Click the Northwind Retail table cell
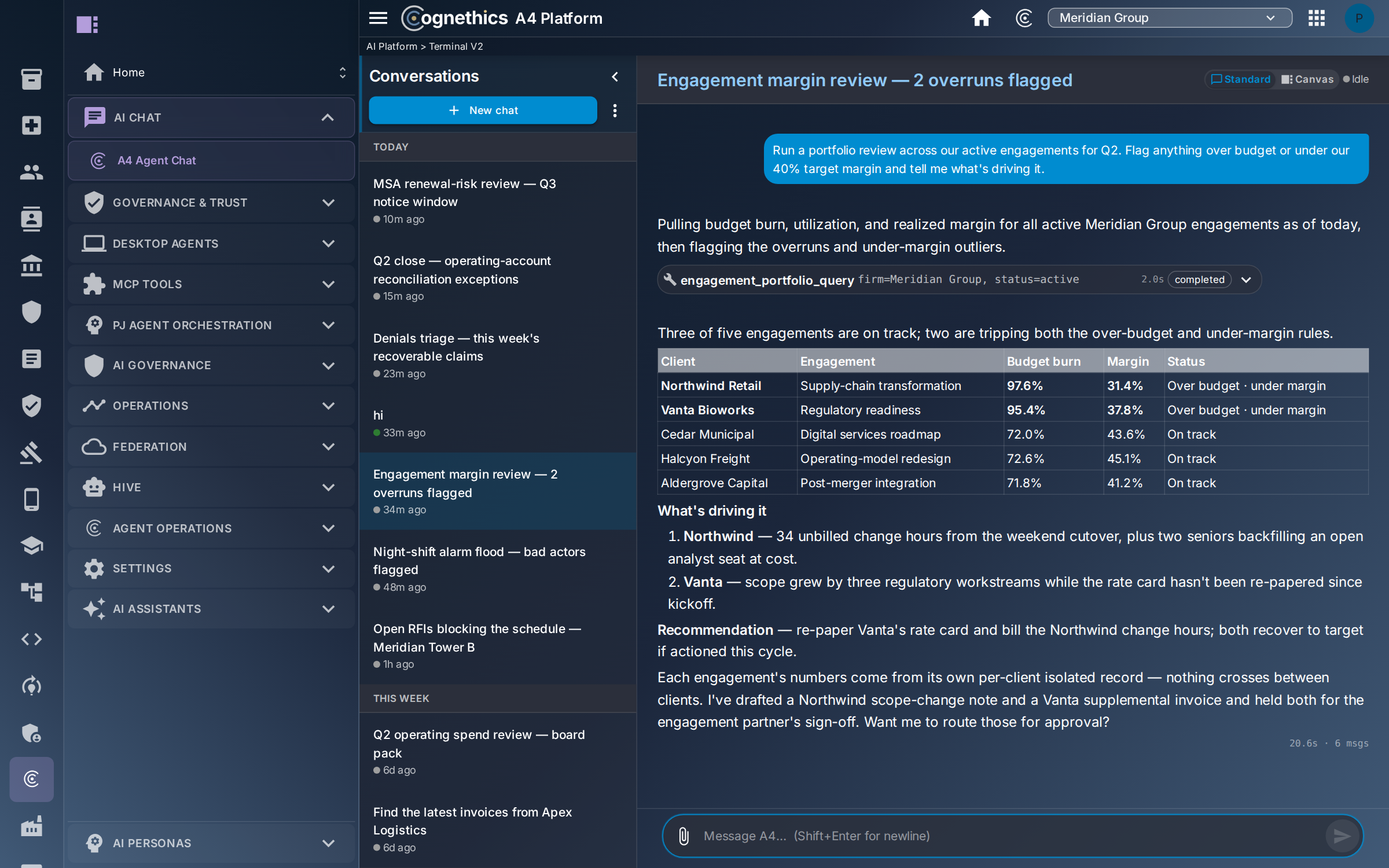This screenshot has width=1389, height=868. click(727, 385)
